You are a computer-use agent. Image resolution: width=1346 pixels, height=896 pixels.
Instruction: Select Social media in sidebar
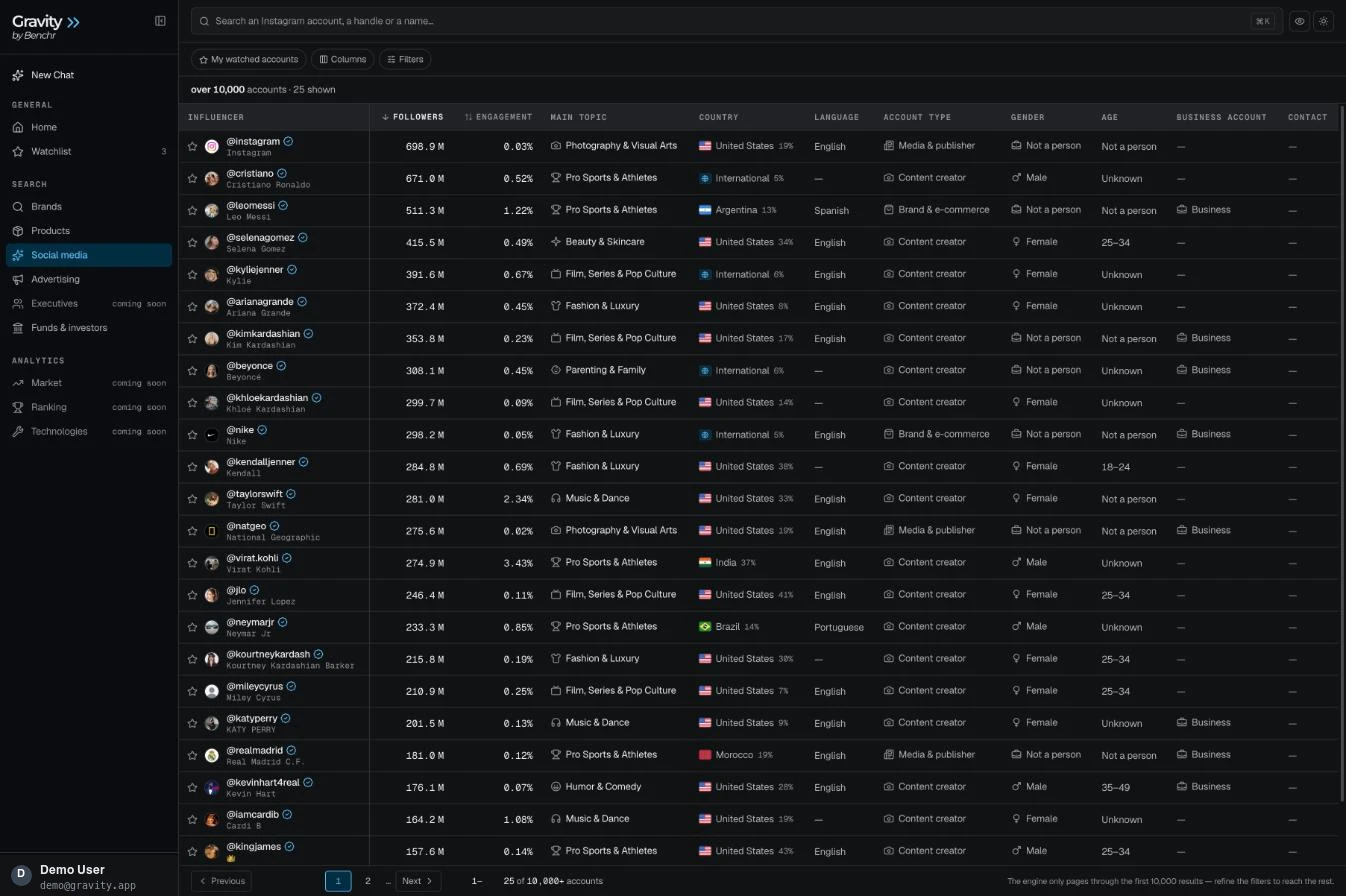89,255
